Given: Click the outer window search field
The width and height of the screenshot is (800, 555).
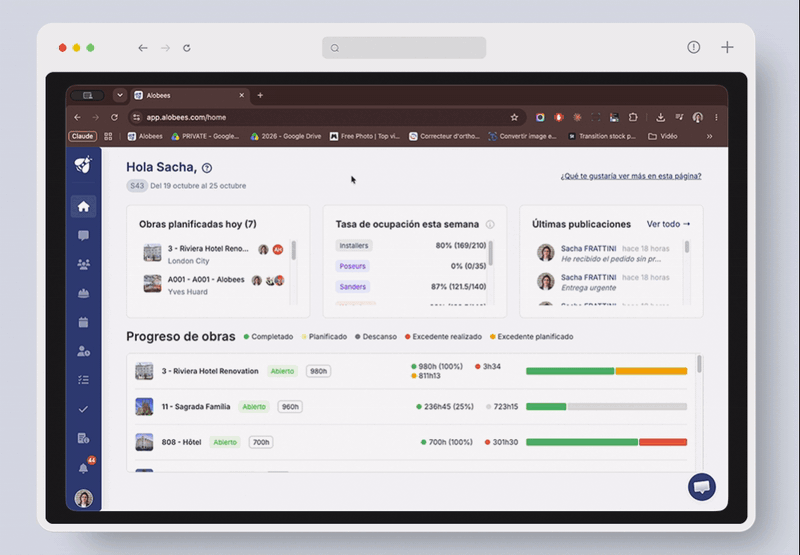Looking at the screenshot, I should (x=404, y=48).
